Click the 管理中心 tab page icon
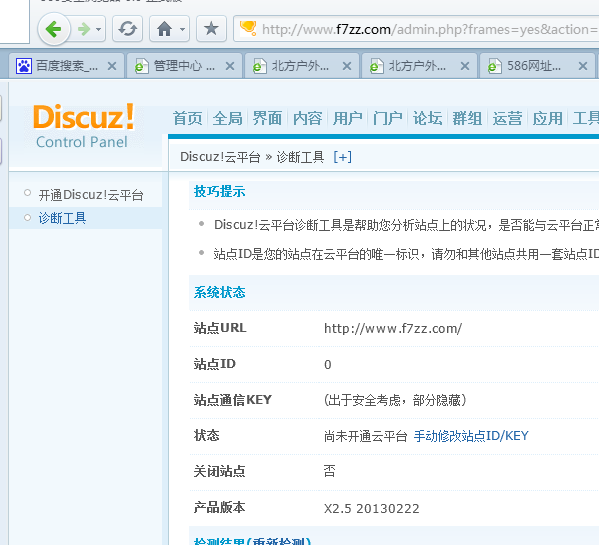Image resolution: width=599 pixels, height=545 pixels. click(x=142, y=66)
